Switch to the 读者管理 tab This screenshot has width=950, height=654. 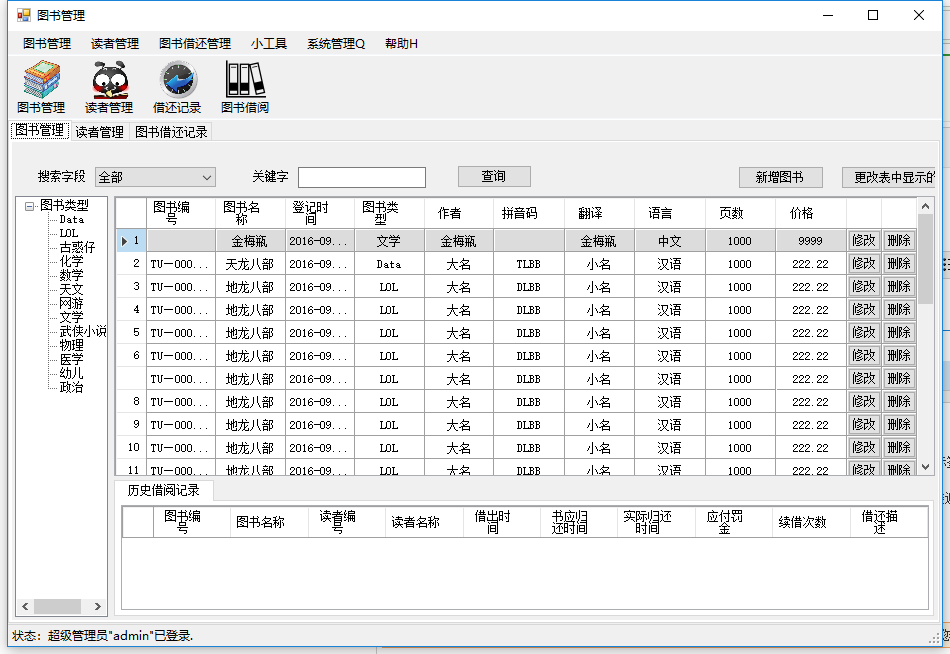coord(99,132)
